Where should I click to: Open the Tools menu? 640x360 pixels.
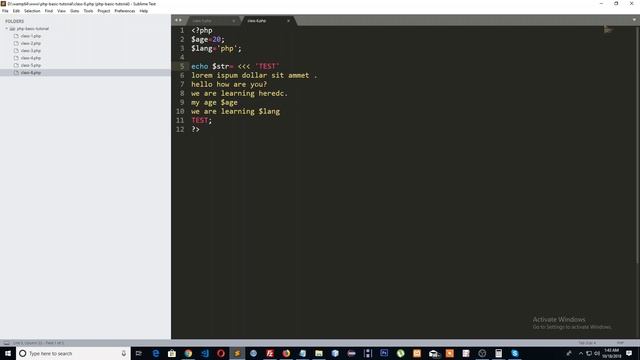point(88,11)
